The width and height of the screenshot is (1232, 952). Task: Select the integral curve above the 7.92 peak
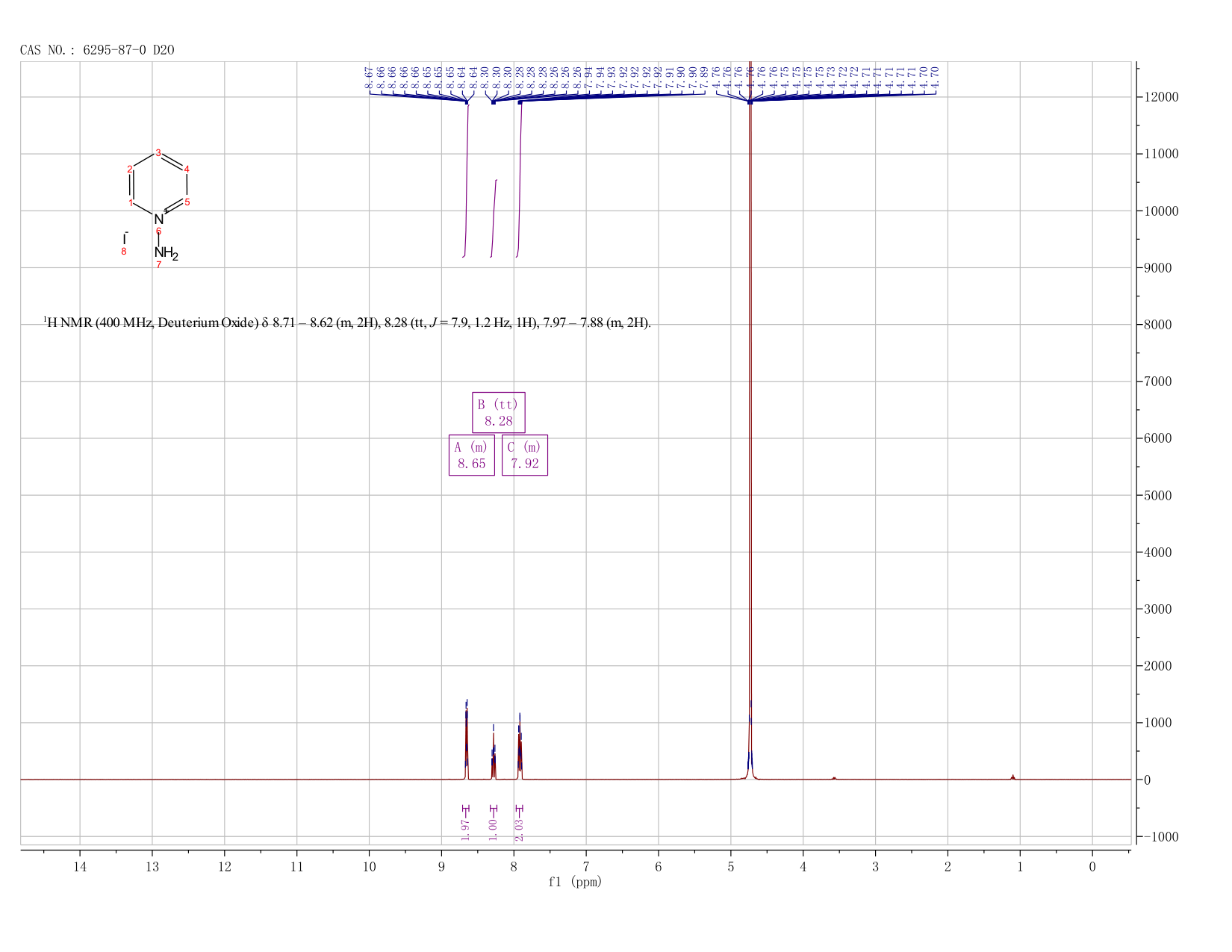(519, 179)
